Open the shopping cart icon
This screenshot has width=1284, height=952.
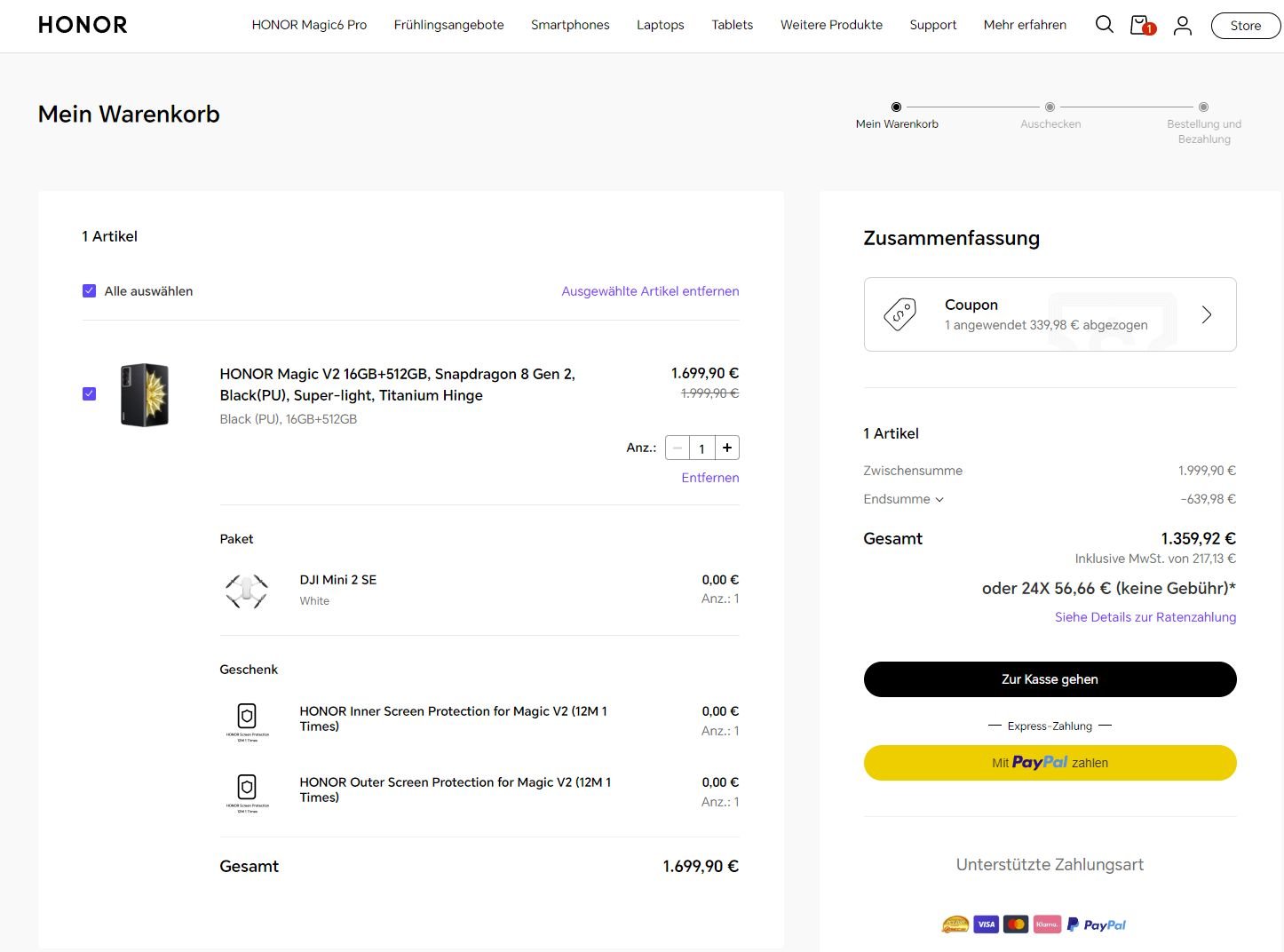[1142, 25]
